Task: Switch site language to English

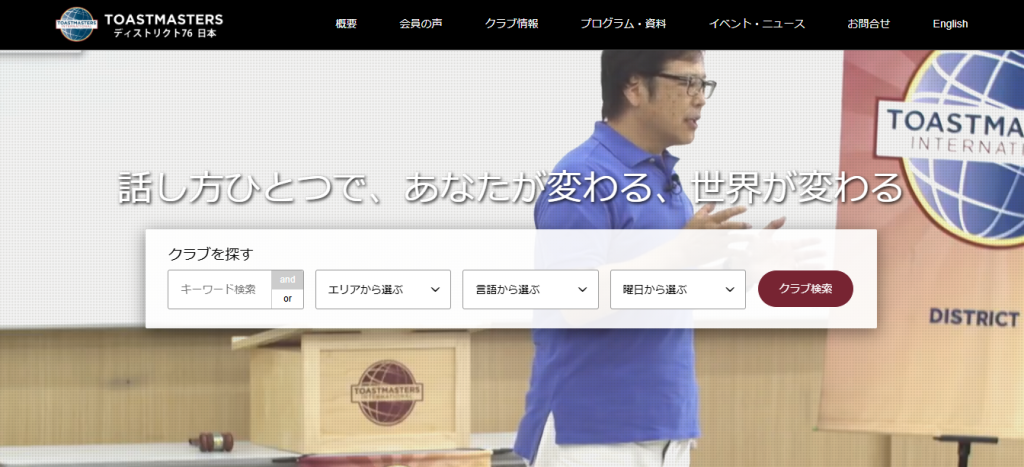Action: (x=950, y=24)
